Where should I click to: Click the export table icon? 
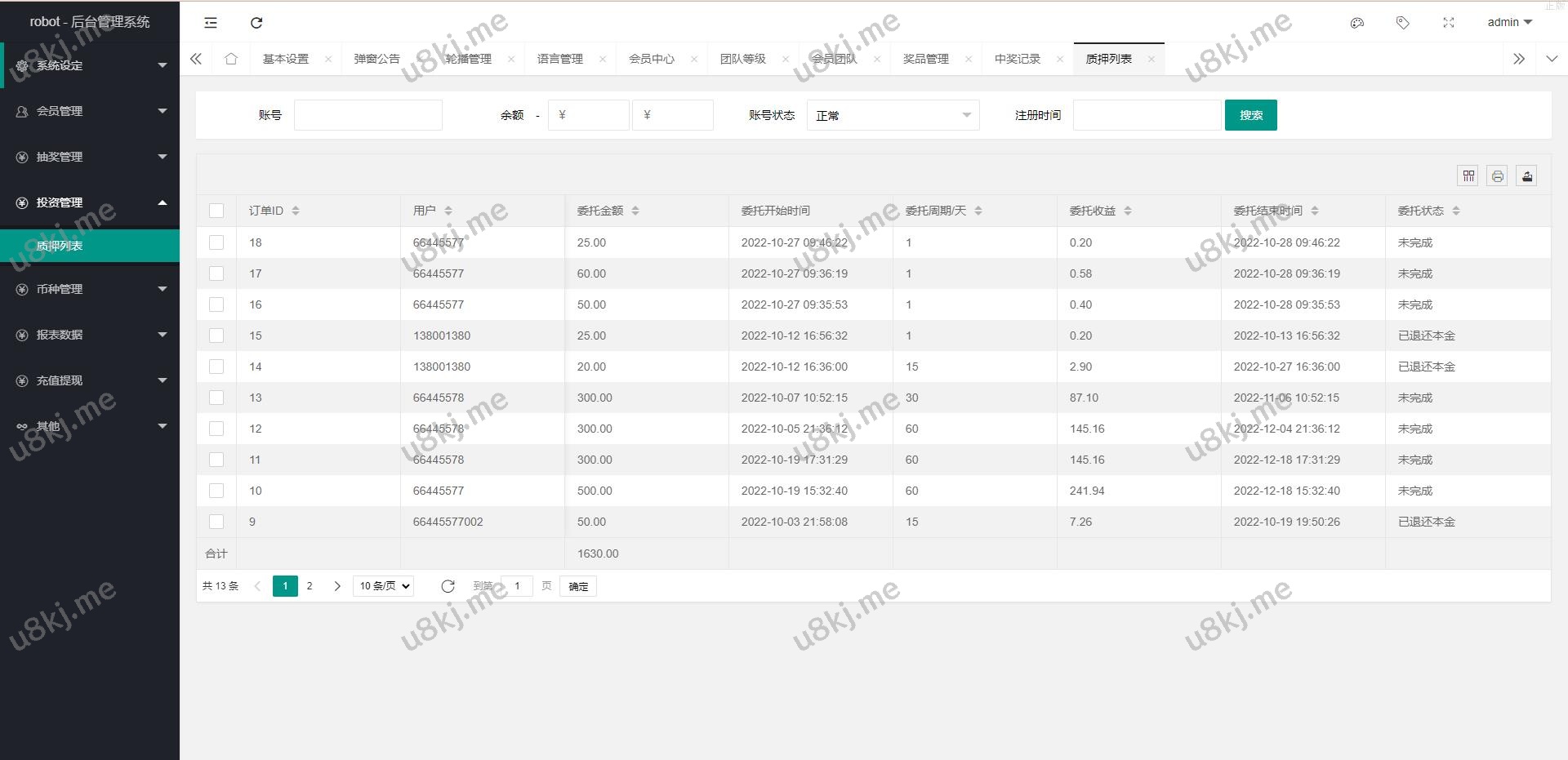pyautogui.click(x=1527, y=176)
